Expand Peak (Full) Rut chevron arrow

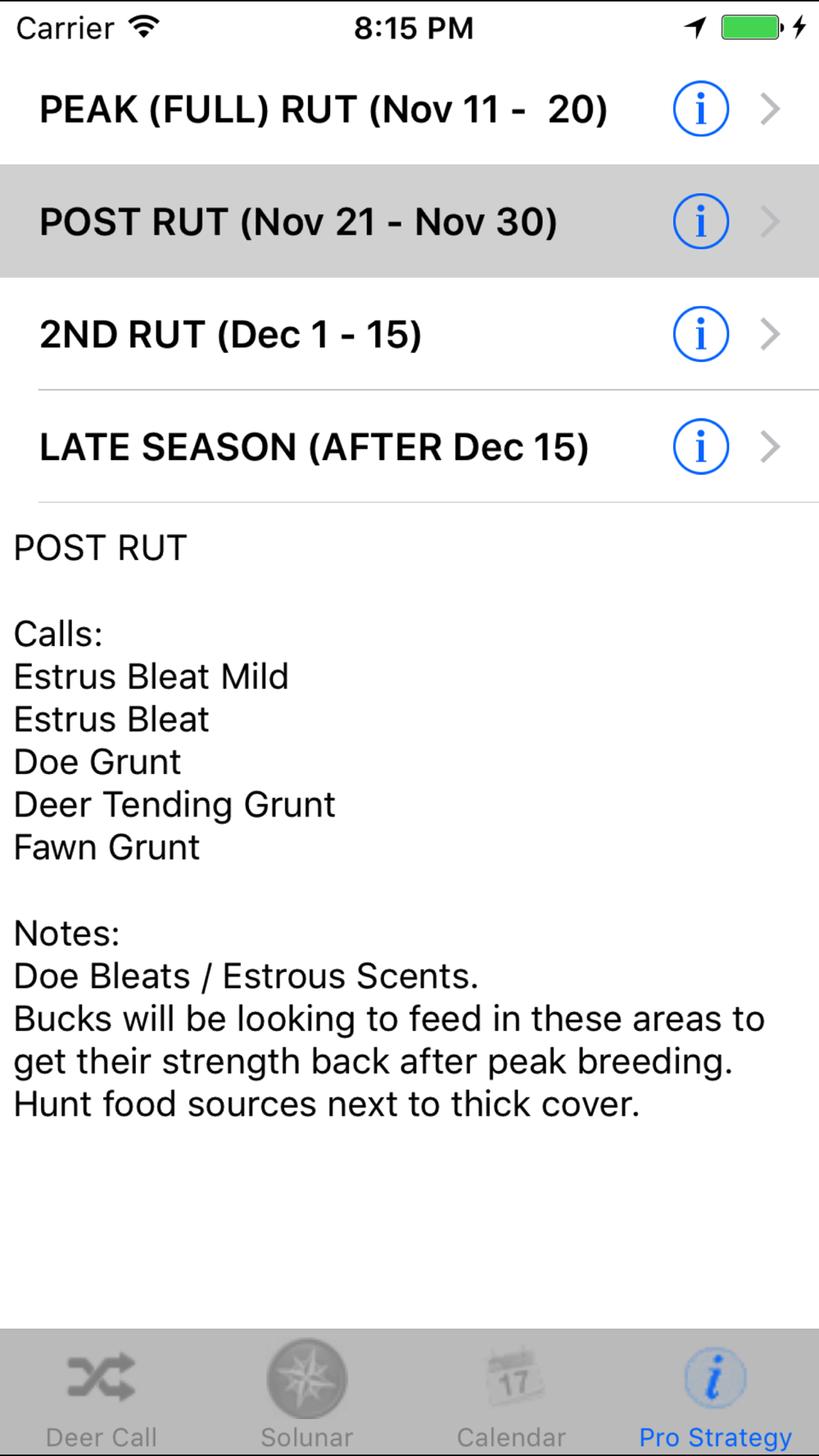[x=770, y=109]
